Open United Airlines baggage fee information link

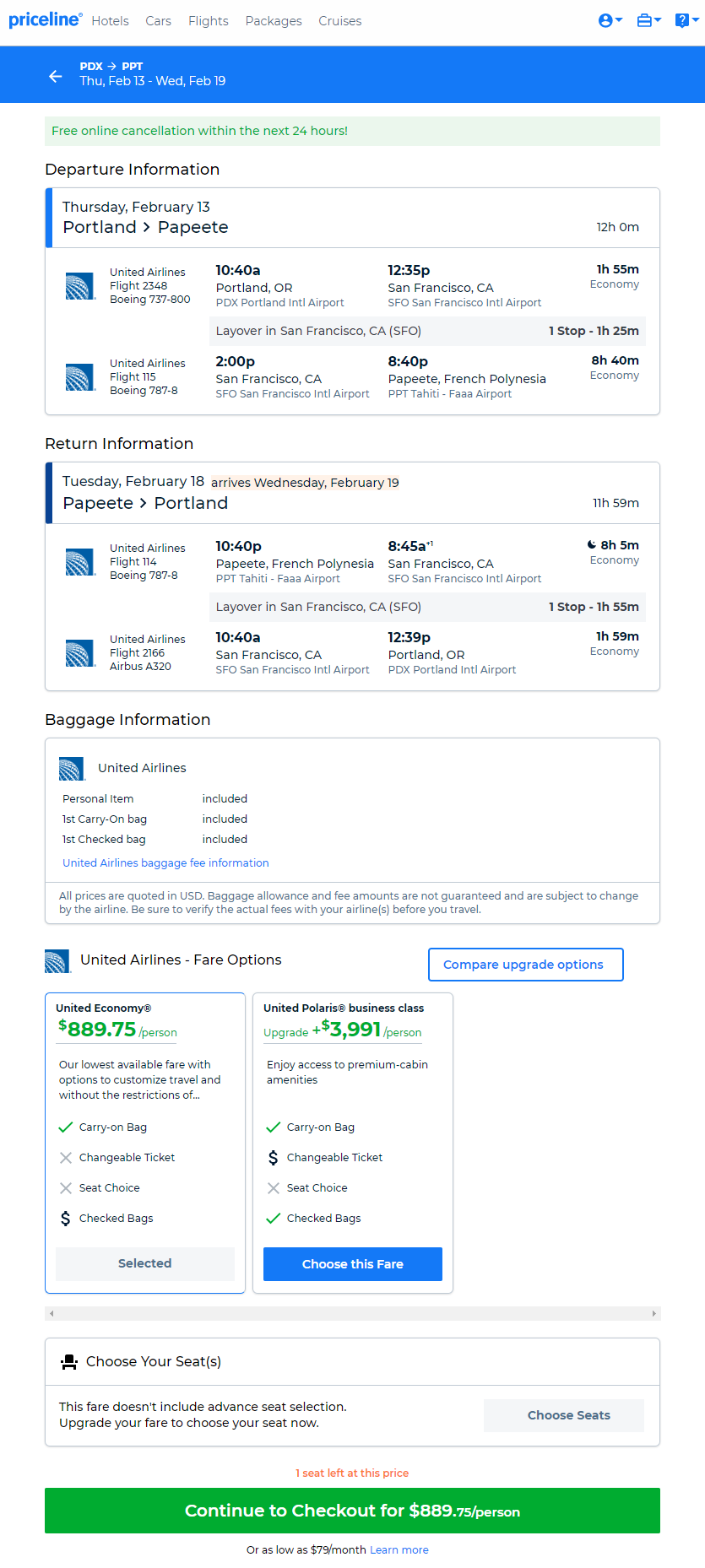tap(165, 863)
